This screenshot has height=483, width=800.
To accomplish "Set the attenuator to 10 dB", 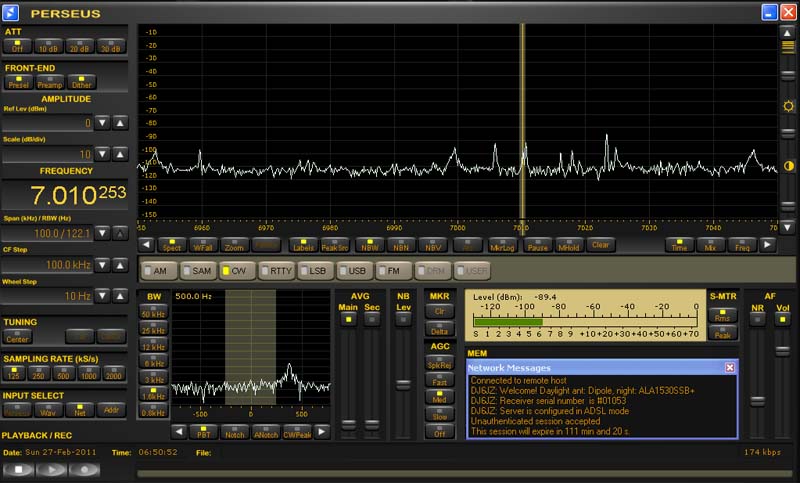I will (48, 46).
